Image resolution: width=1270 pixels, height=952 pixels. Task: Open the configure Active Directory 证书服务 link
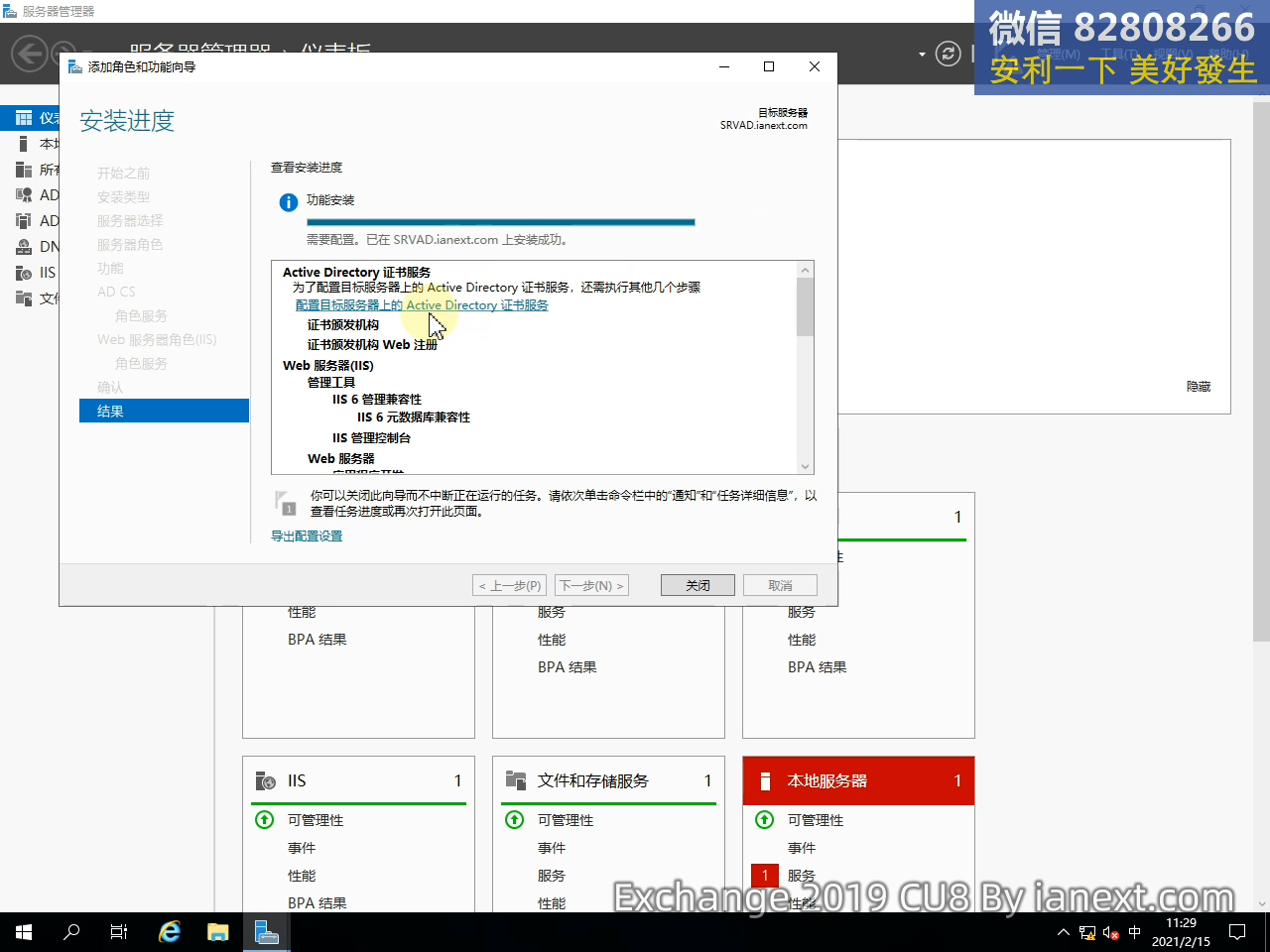[x=422, y=305]
